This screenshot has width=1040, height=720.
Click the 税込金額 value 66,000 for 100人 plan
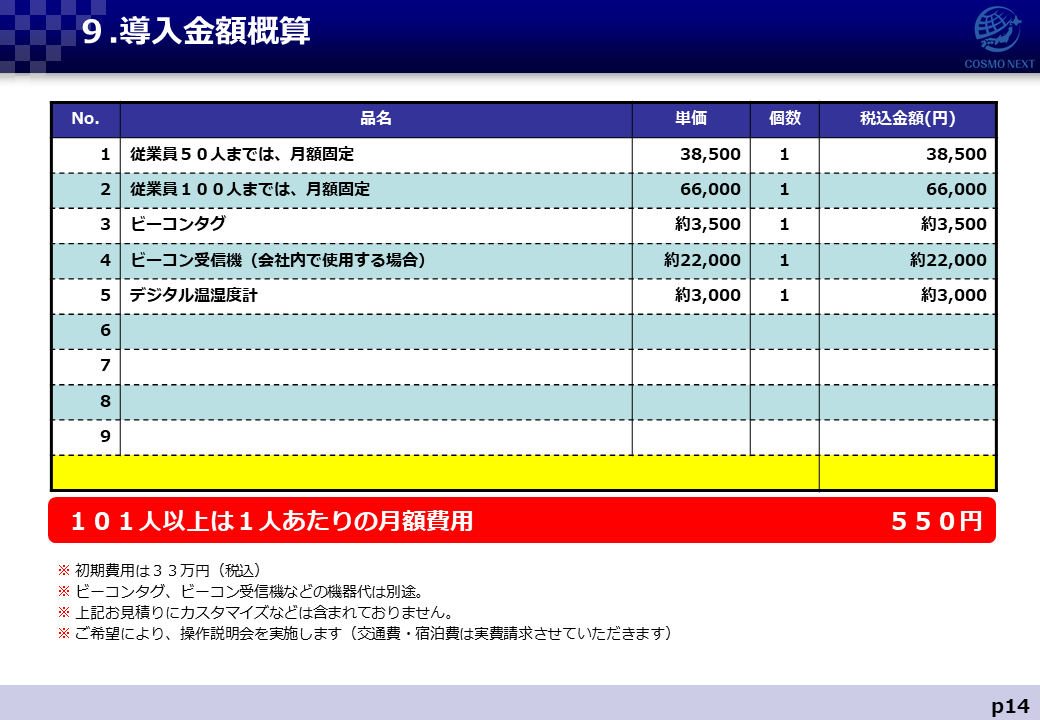(x=956, y=189)
